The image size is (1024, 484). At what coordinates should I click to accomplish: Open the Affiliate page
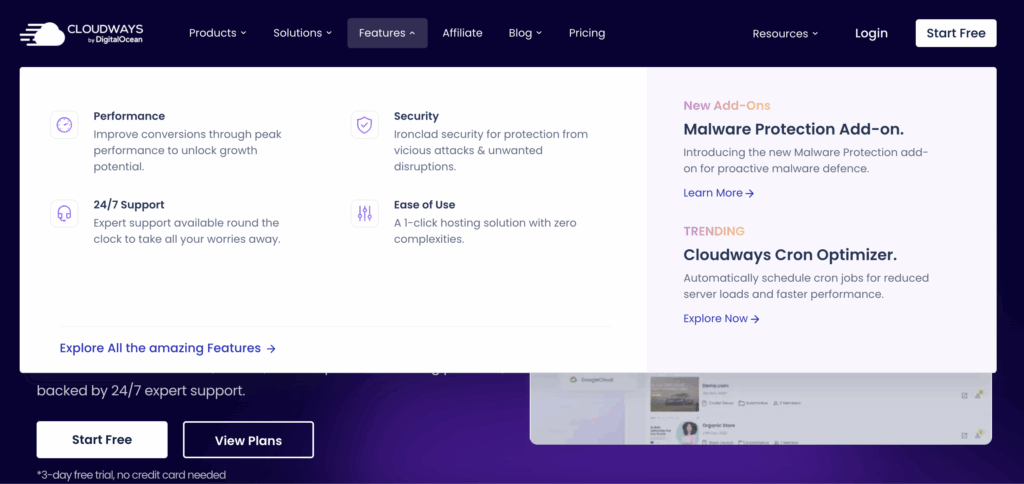click(462, 33)
